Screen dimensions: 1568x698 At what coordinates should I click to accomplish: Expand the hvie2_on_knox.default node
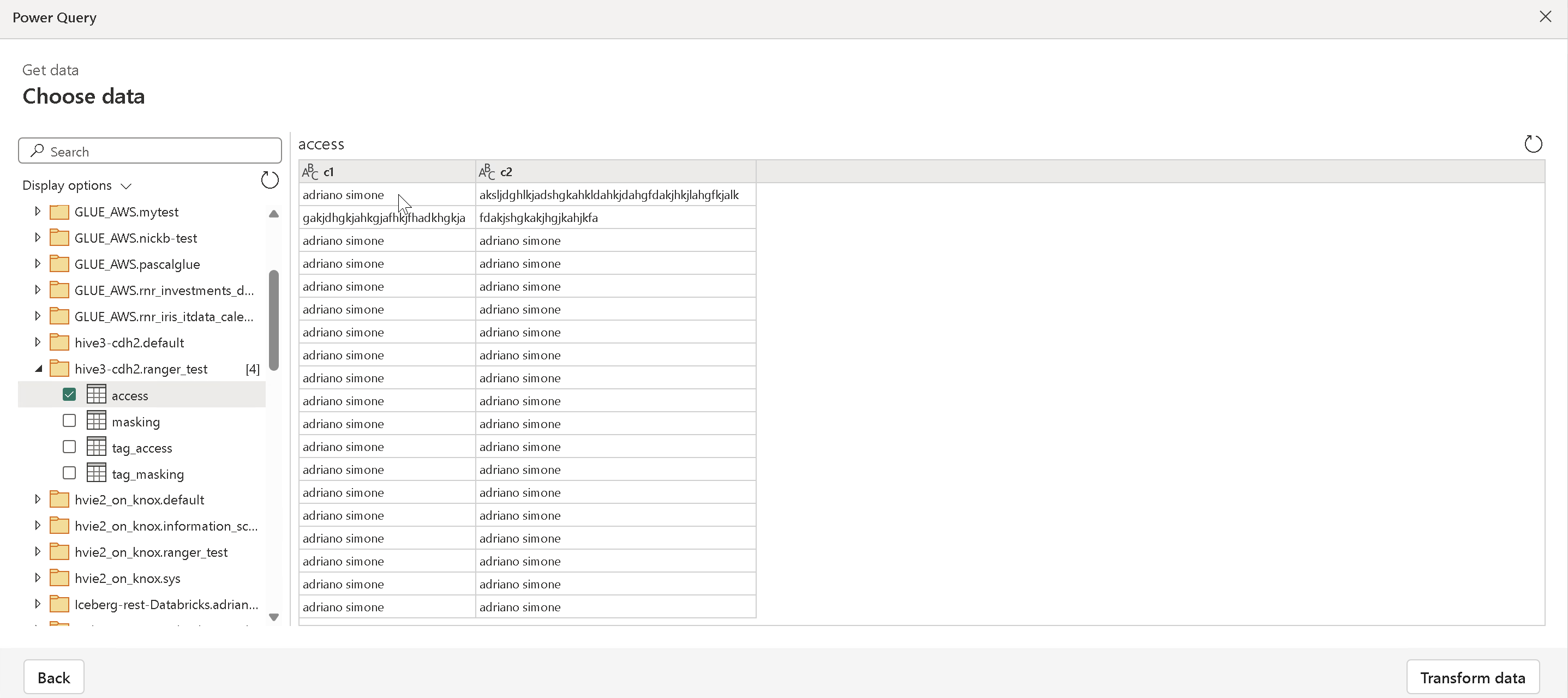coord(37,500)
